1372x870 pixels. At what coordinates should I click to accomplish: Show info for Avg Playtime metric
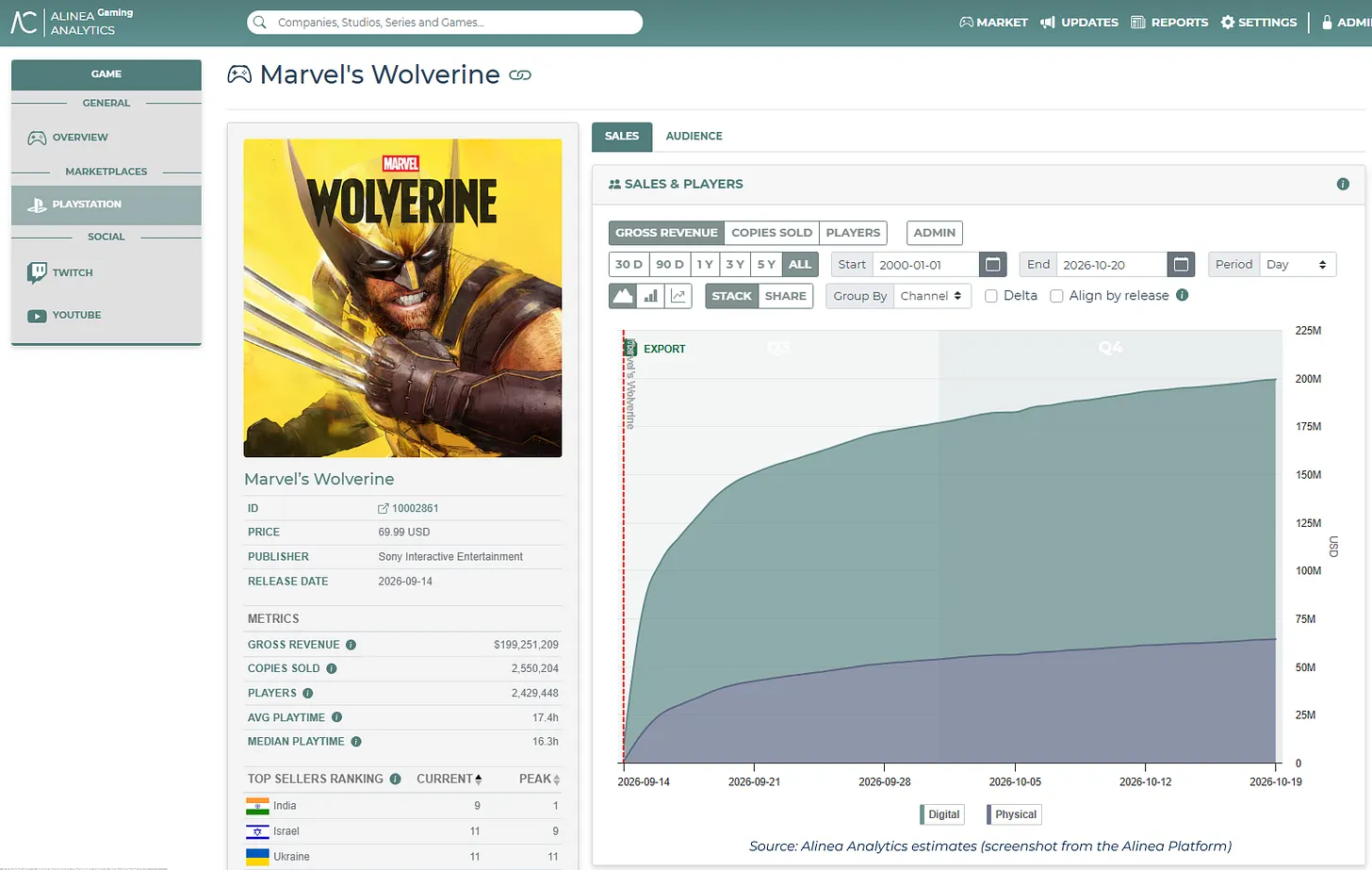click(336, 717)
